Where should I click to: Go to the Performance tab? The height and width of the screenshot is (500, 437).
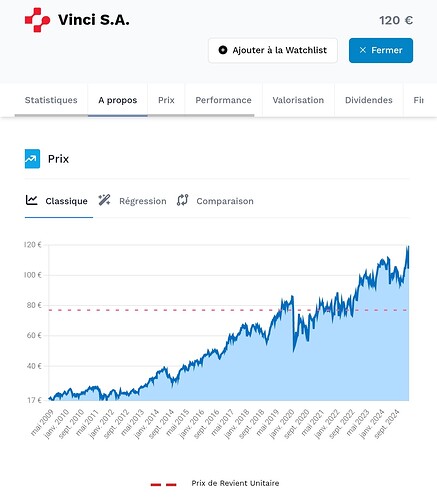223,100
